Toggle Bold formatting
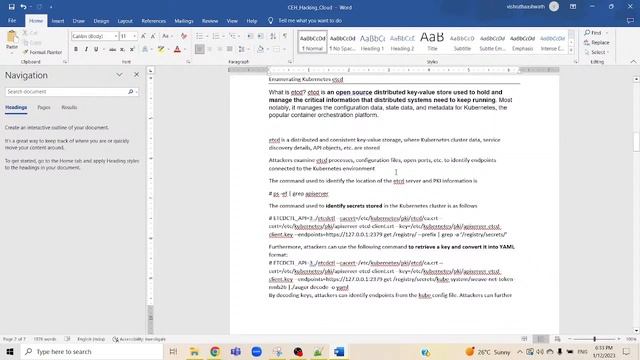 (x=76, y=49)
